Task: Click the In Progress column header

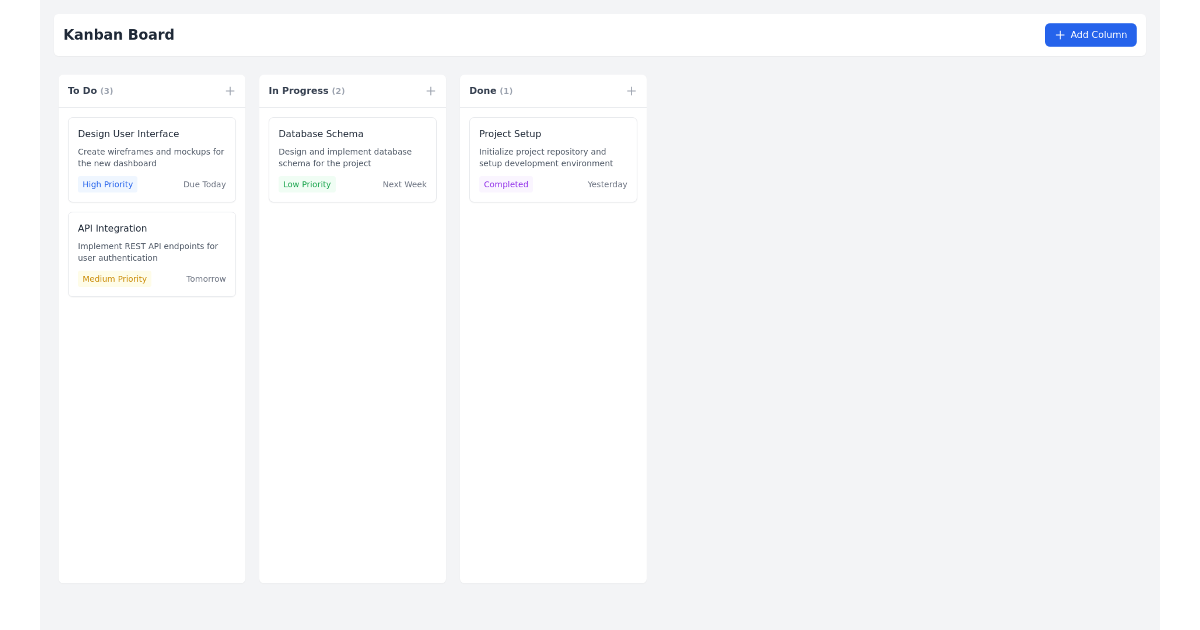Action: point(305,91)
